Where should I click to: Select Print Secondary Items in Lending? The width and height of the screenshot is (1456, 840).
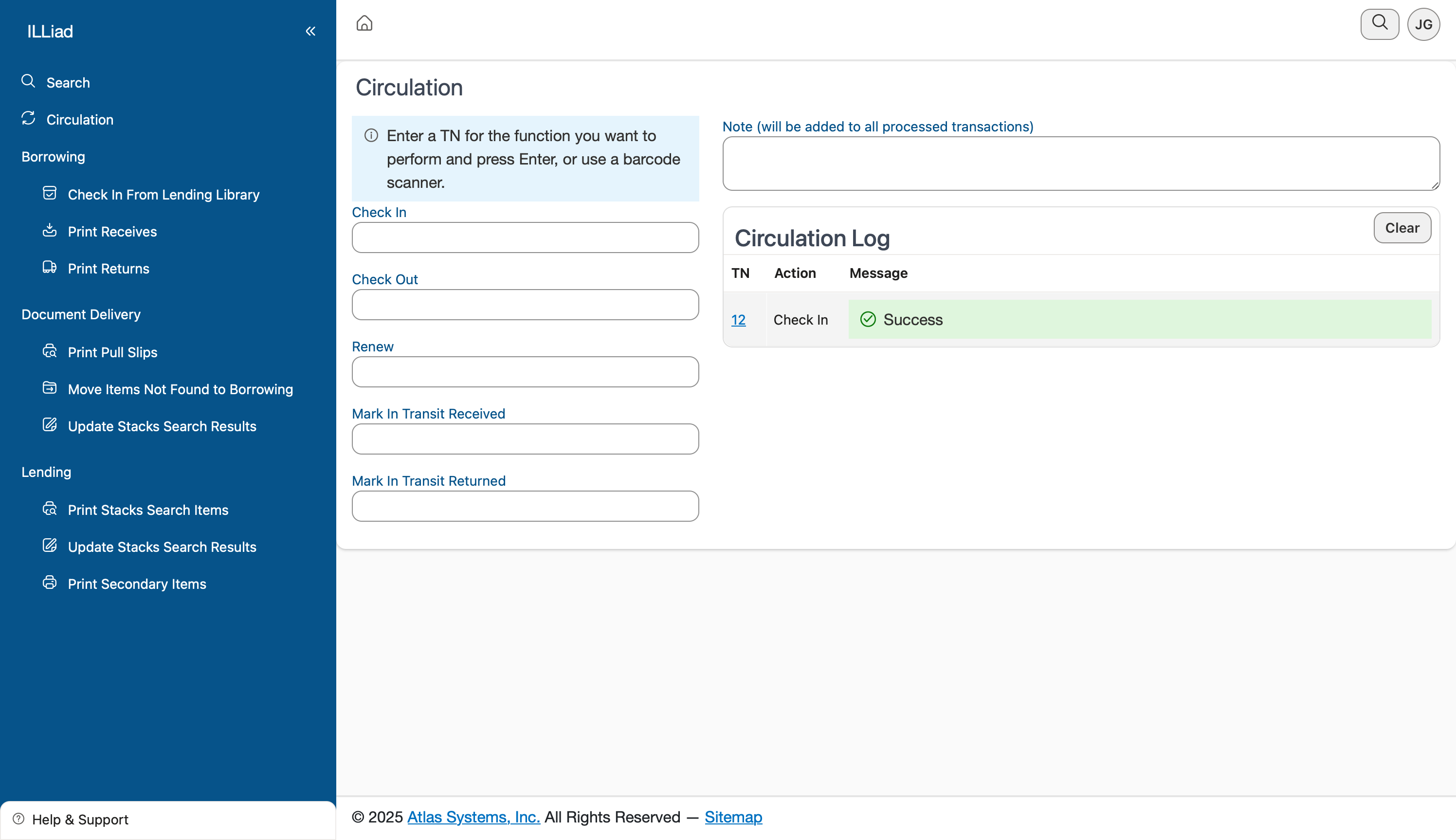point(137,584)
